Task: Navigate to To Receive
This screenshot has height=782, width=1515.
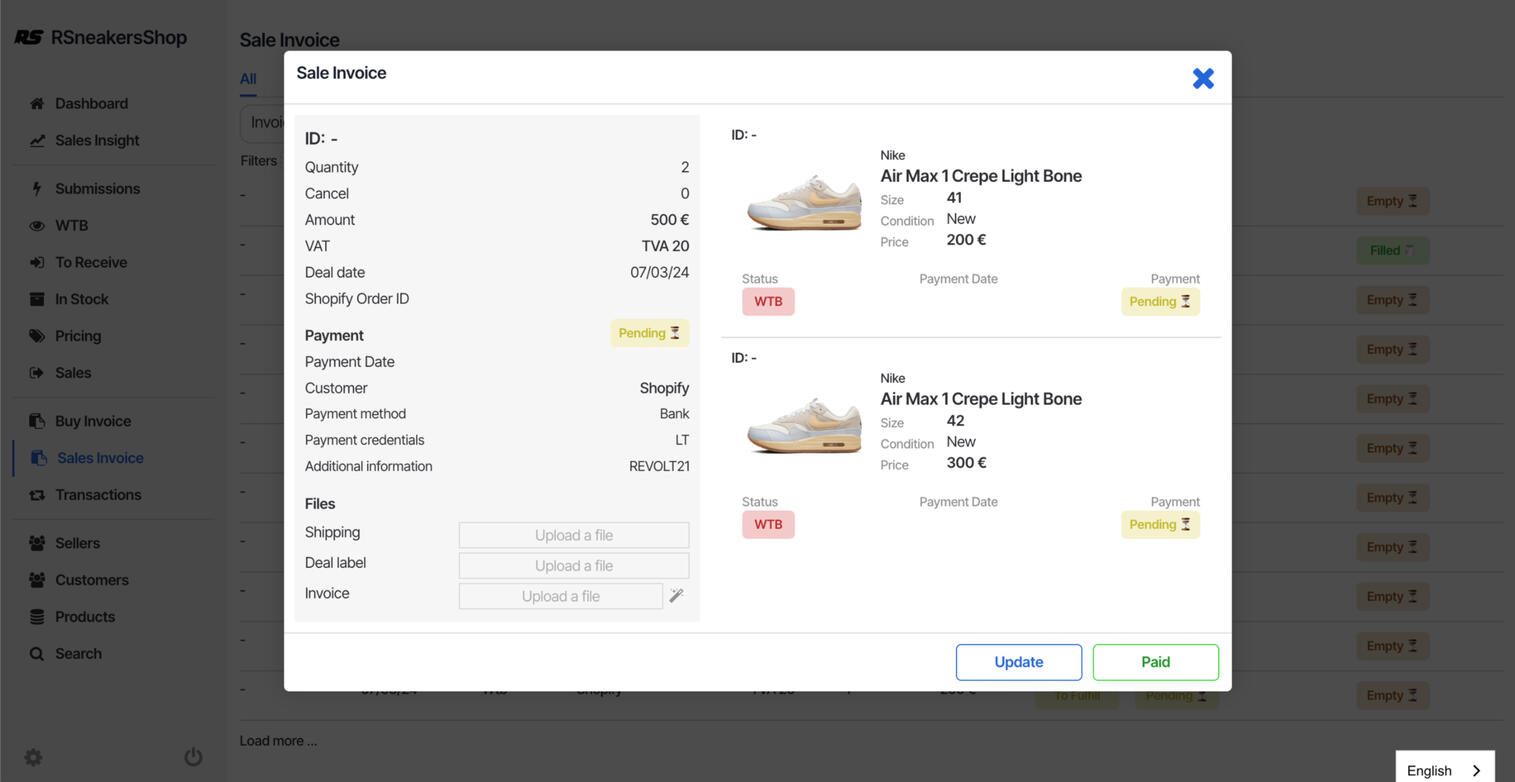Action: [91, 263]
